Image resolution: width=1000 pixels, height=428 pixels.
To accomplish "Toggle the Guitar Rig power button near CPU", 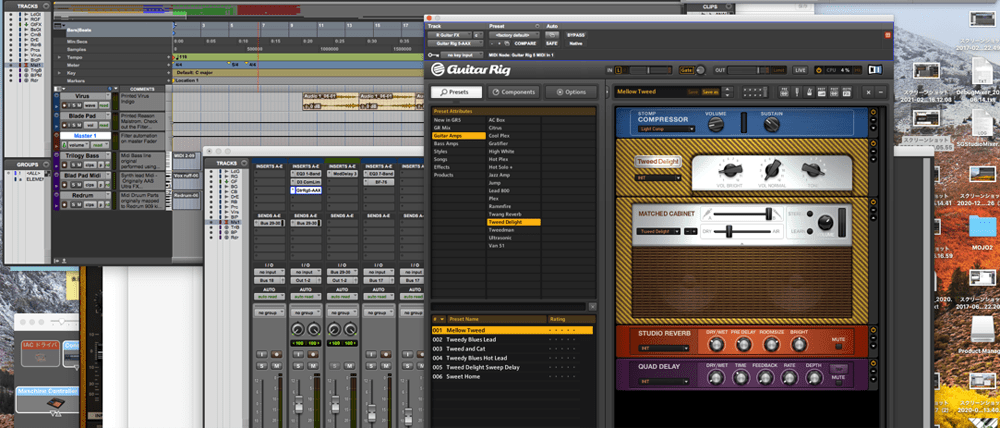I will click(819, 70).
